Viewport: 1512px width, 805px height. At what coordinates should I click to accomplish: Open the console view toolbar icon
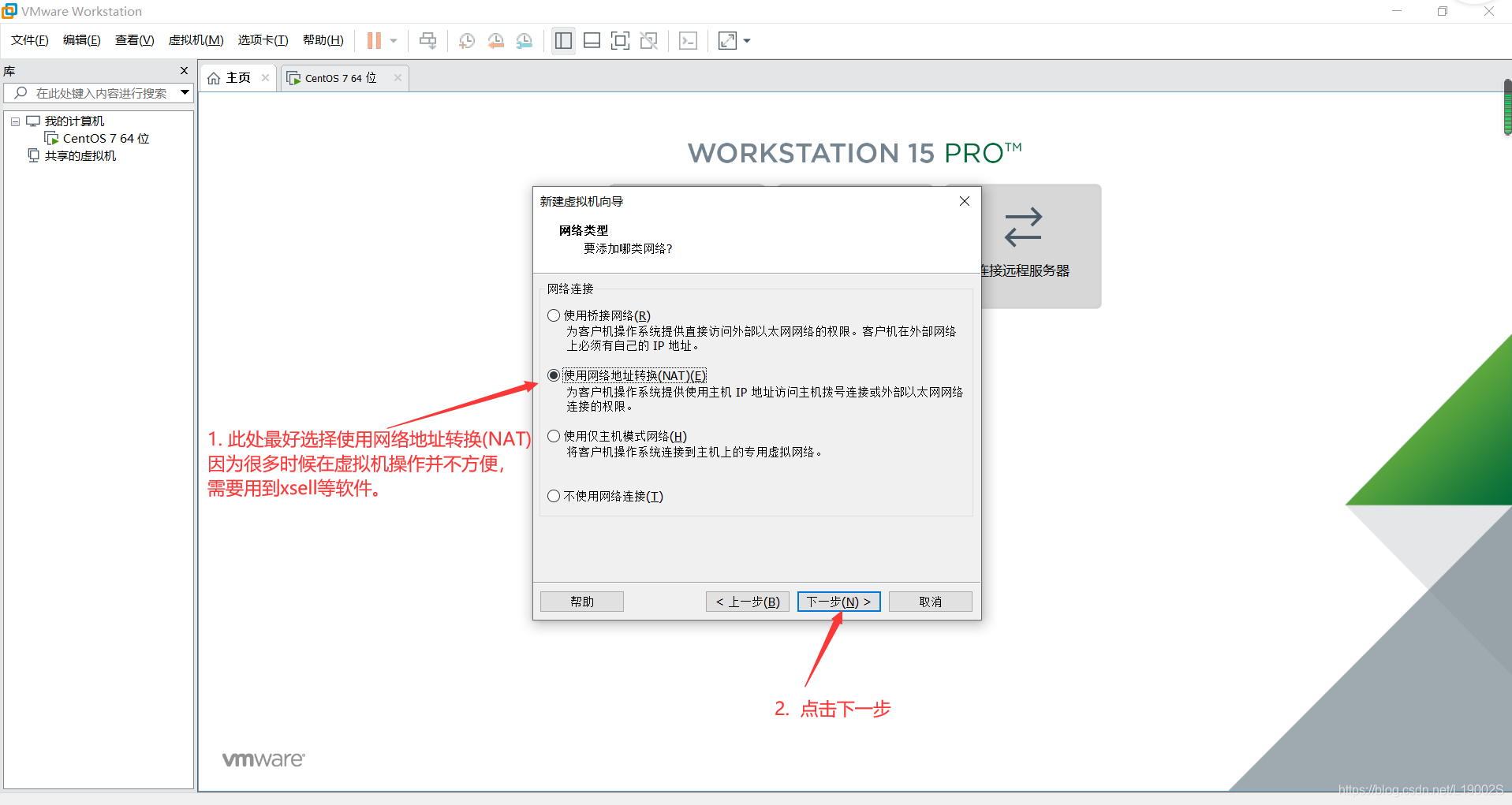click(688, 40)
